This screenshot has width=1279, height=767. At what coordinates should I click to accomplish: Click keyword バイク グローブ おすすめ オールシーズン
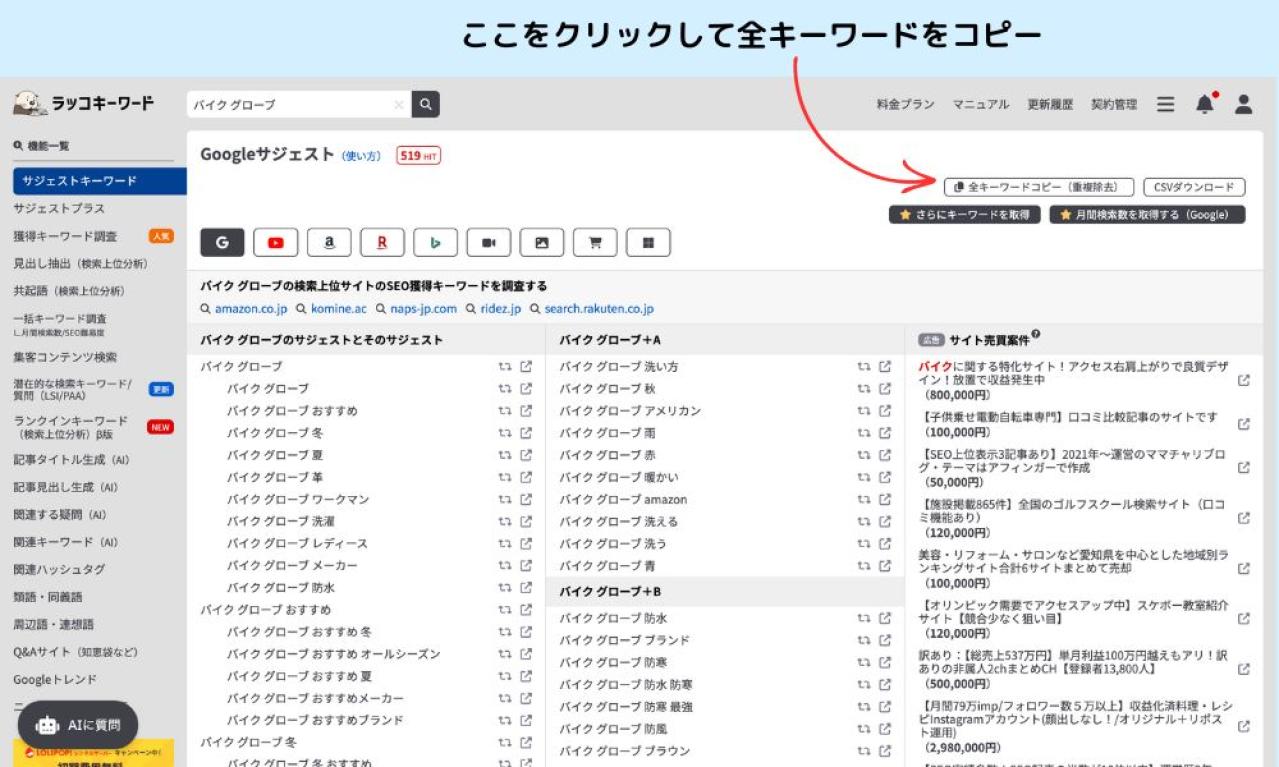pos(333,654)
